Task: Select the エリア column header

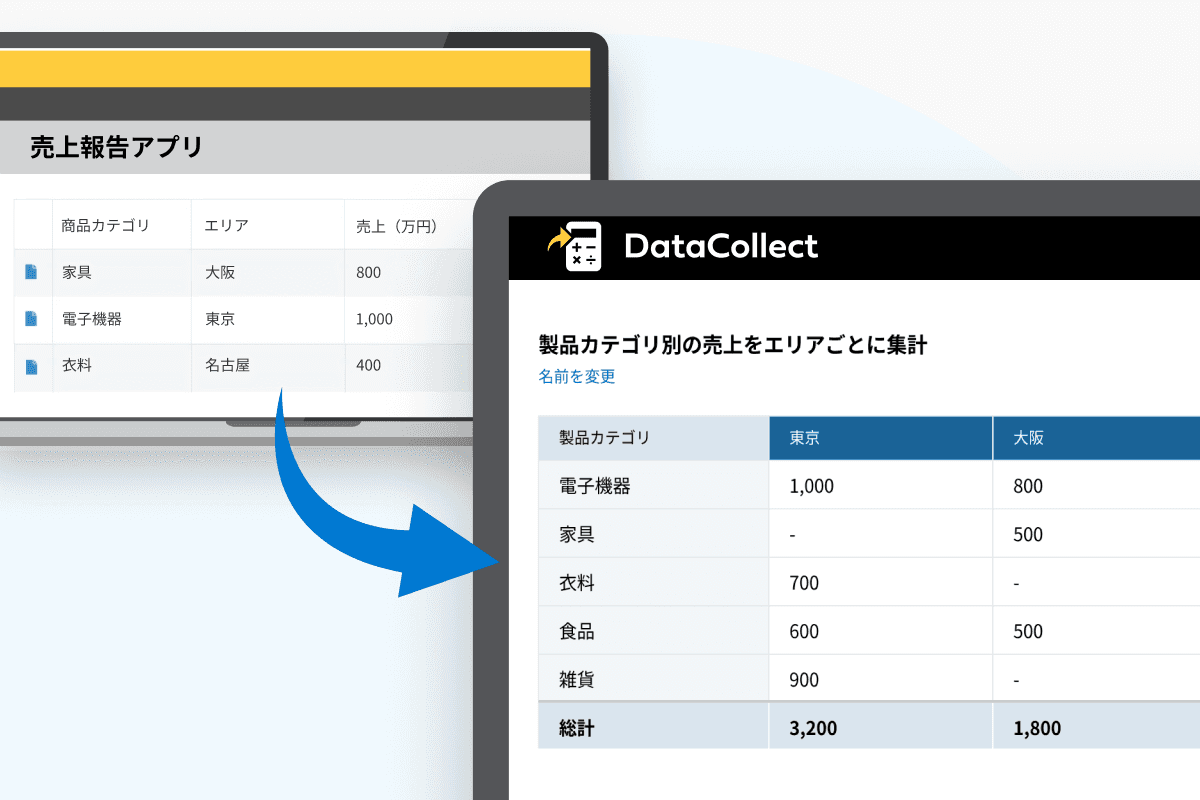Action: (x=226, y=226)
